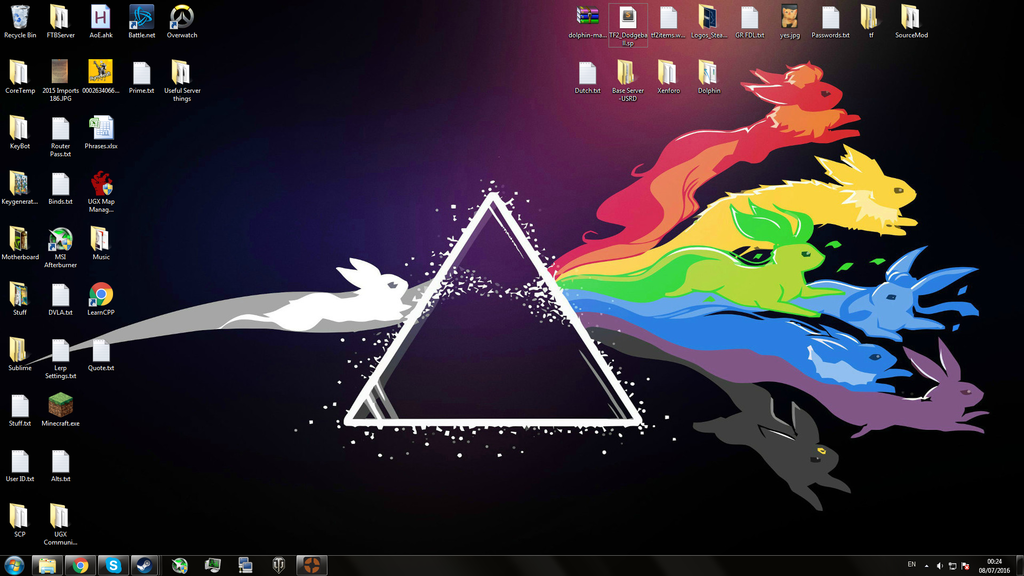
Task: Open the World of Tanks taskbar icon
Action: 279,566
